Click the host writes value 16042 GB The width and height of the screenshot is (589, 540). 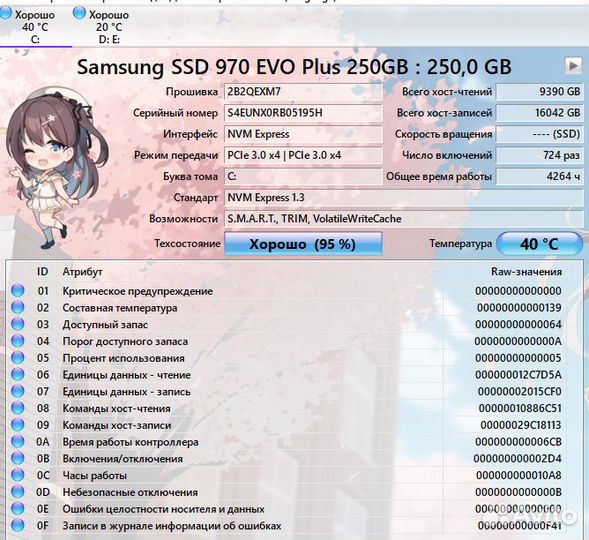(539, 113)
